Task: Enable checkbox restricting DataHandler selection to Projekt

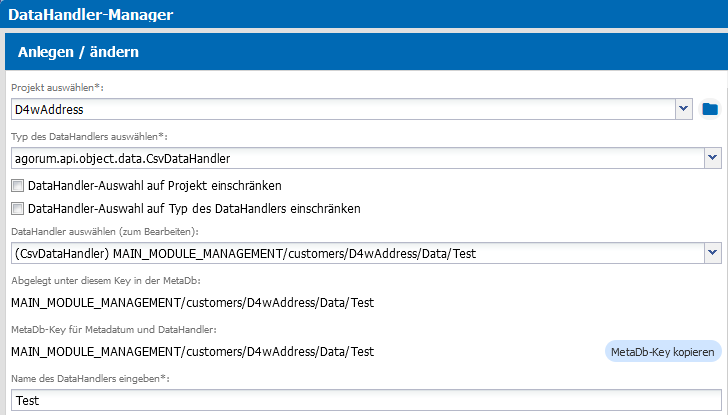Action: pos(17,186)
